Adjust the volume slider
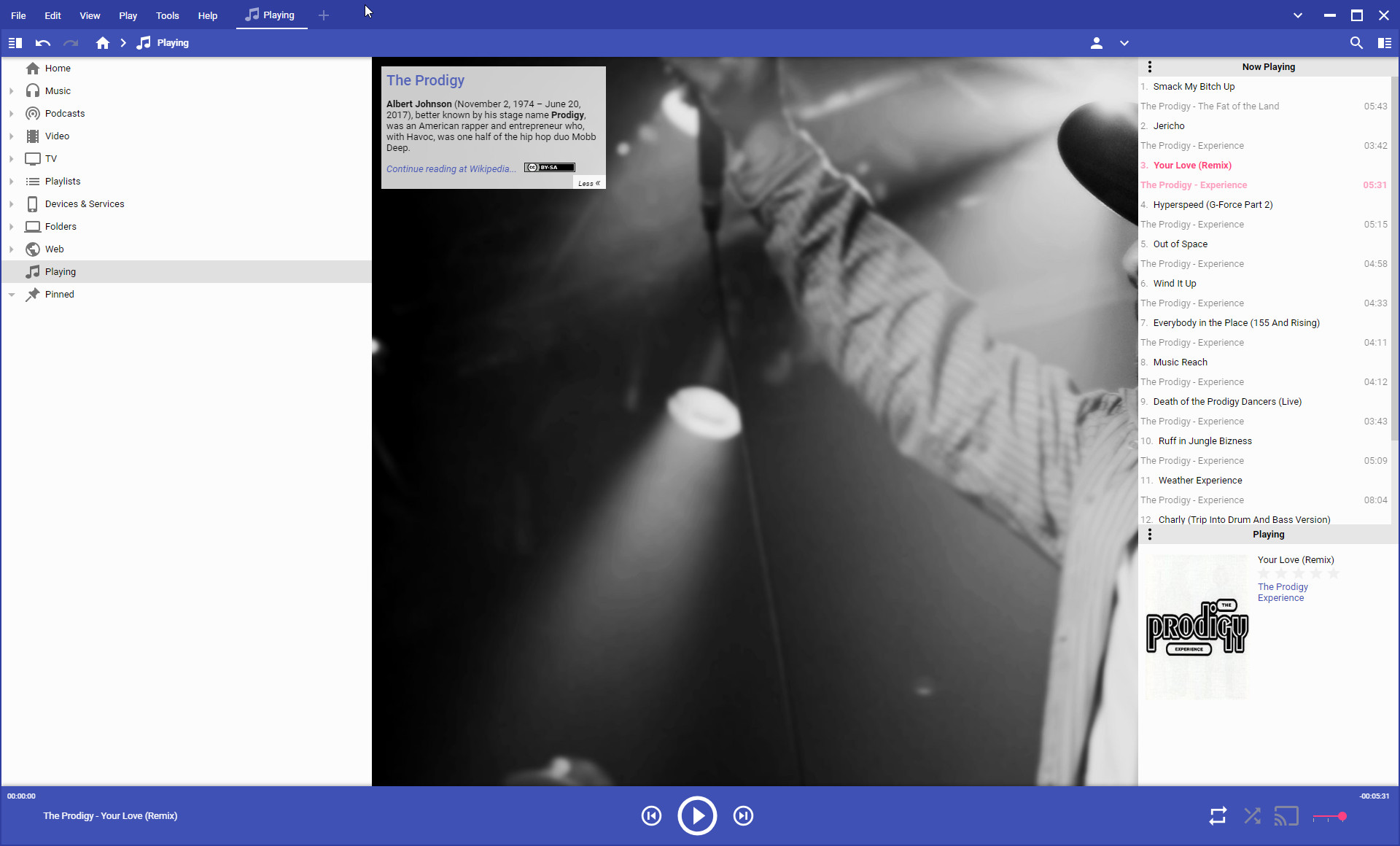Image resolution: width=1400 pixels, height=846 pixels. 1330,817
